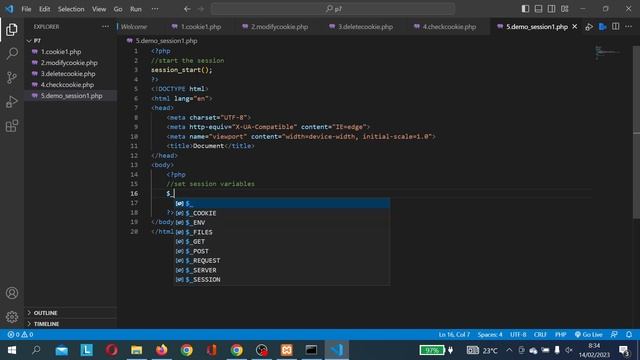Toggle the bottom panel layout icon
Screen dimensions: 640x360
[538, 9]
